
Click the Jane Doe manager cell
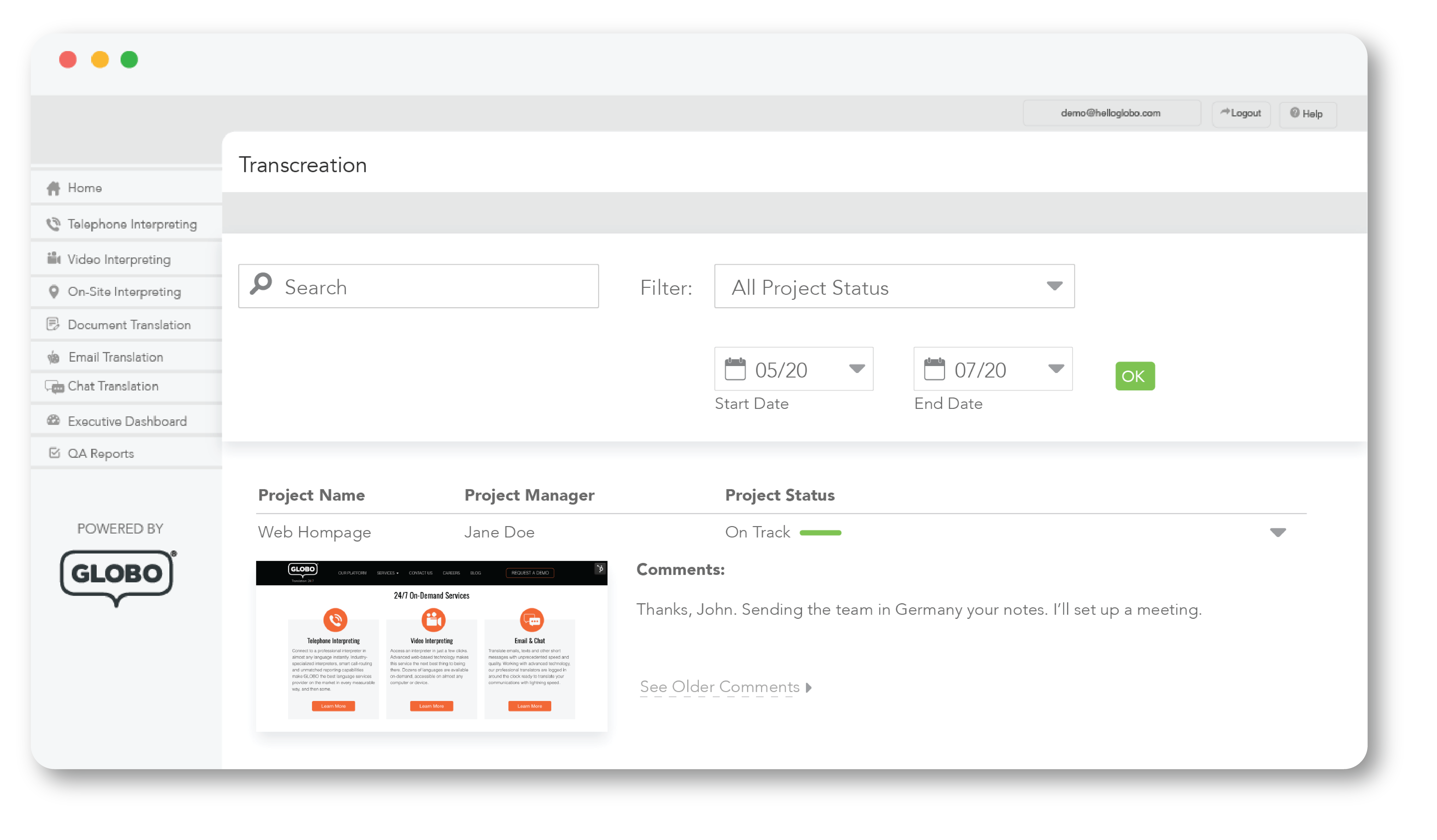(x=500, y=533)
